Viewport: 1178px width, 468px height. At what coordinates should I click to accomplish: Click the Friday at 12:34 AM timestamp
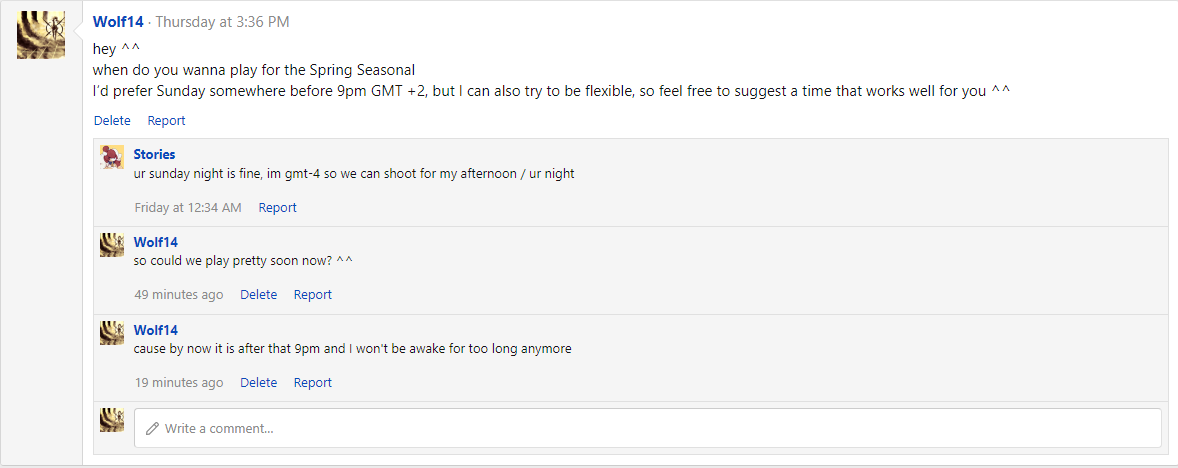188,208
